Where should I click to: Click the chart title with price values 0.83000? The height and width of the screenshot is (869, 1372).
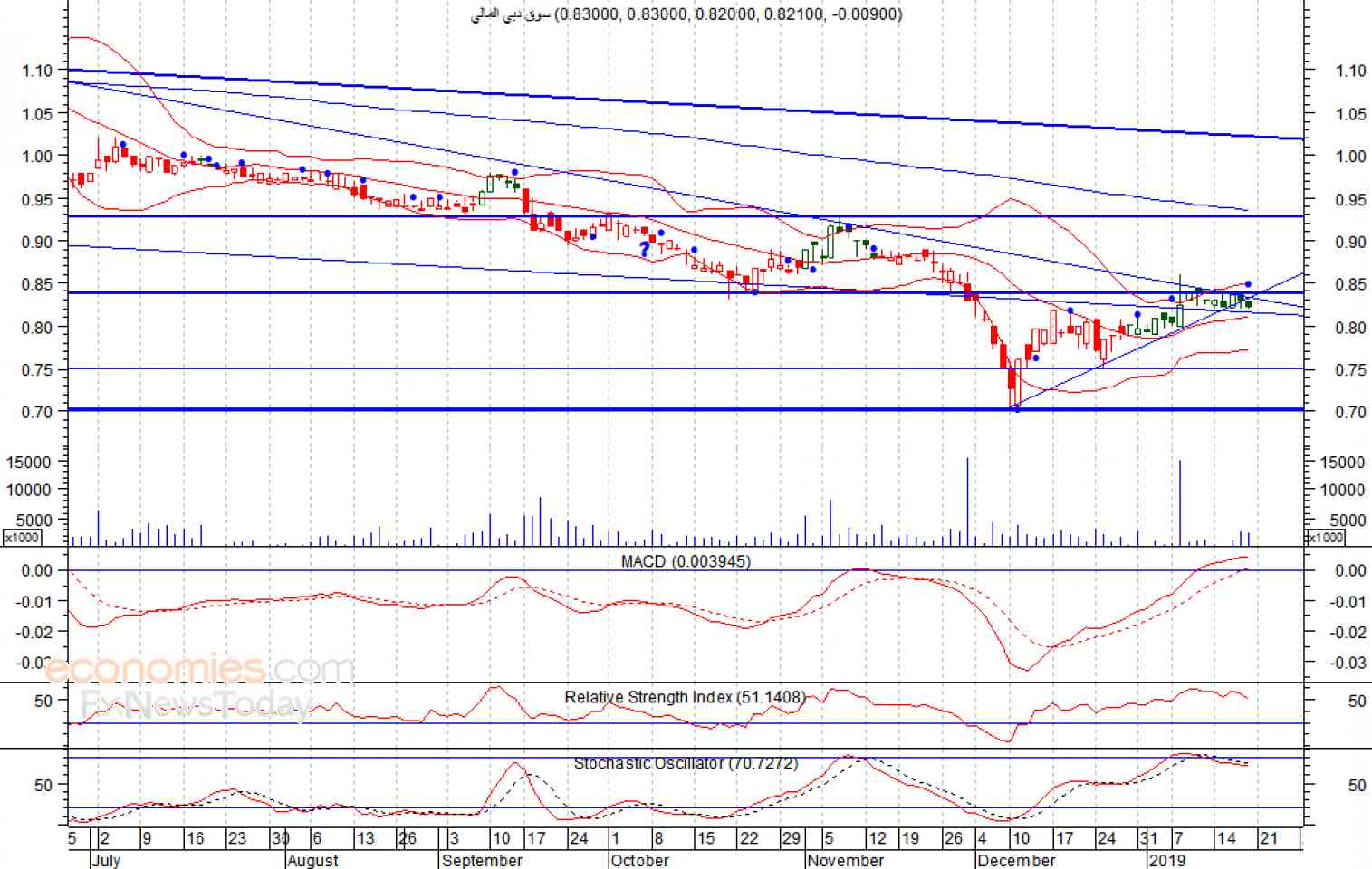686,14
